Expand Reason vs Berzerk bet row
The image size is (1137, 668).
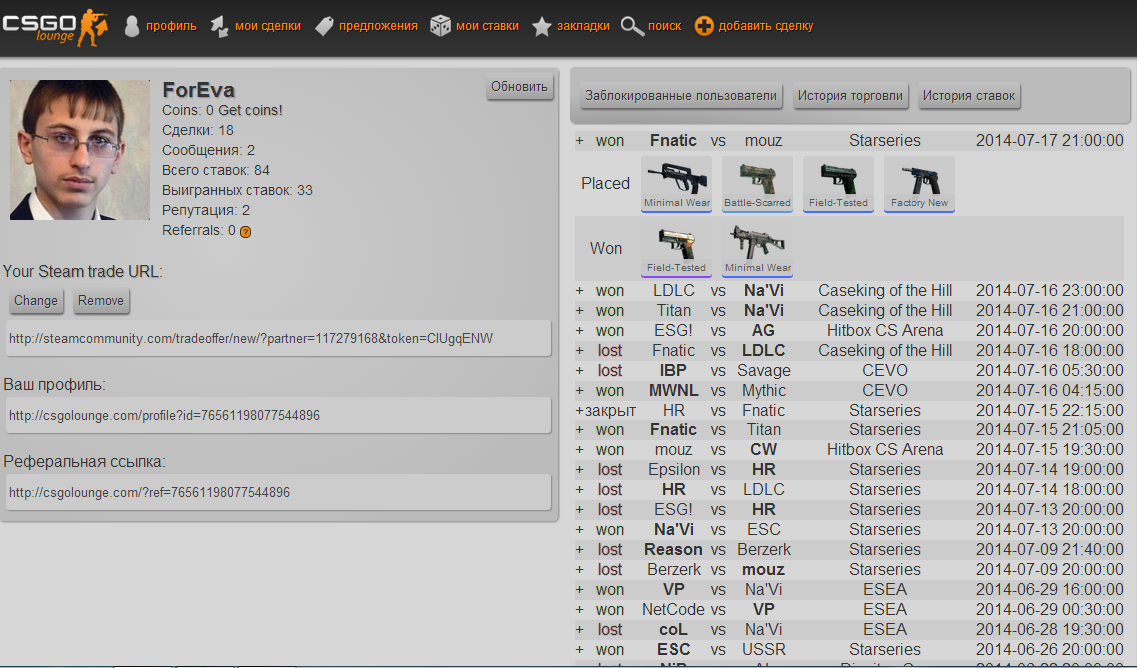579,550
